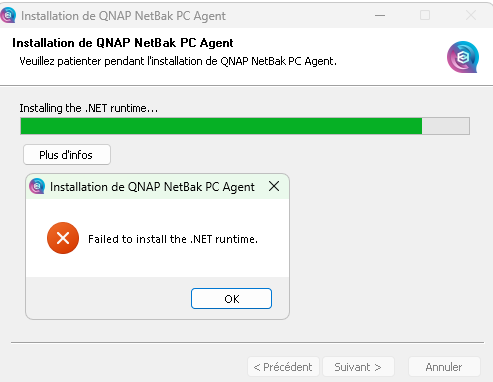Click the NetBak icon in the error dialog title
493x382 pixels.
point(37,186)
